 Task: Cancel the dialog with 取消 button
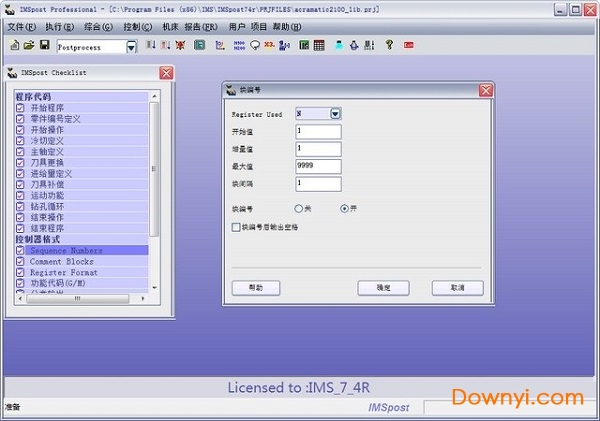457,288
